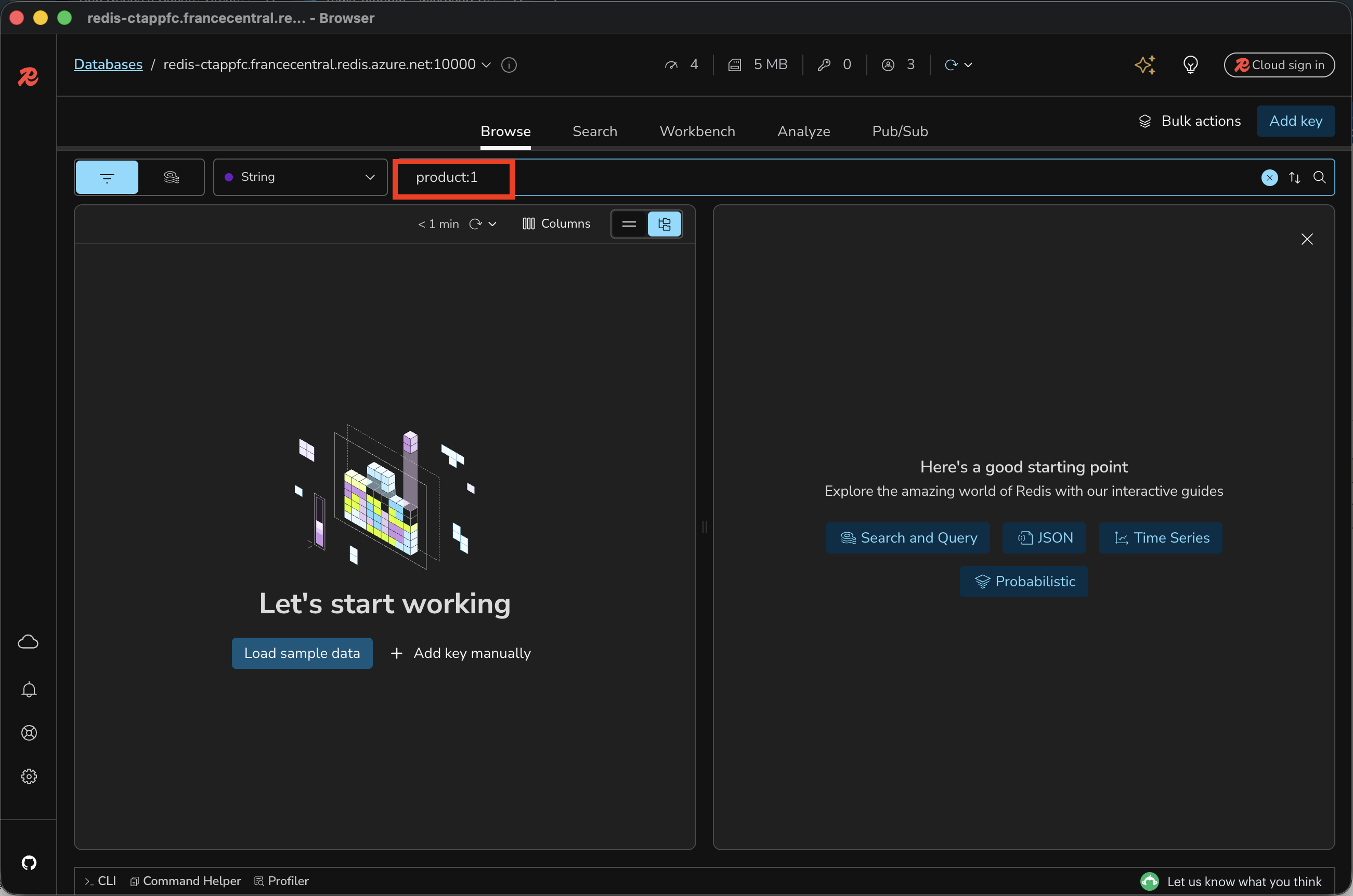
Task: Click the total memory icon
Action: click(735, 65)
